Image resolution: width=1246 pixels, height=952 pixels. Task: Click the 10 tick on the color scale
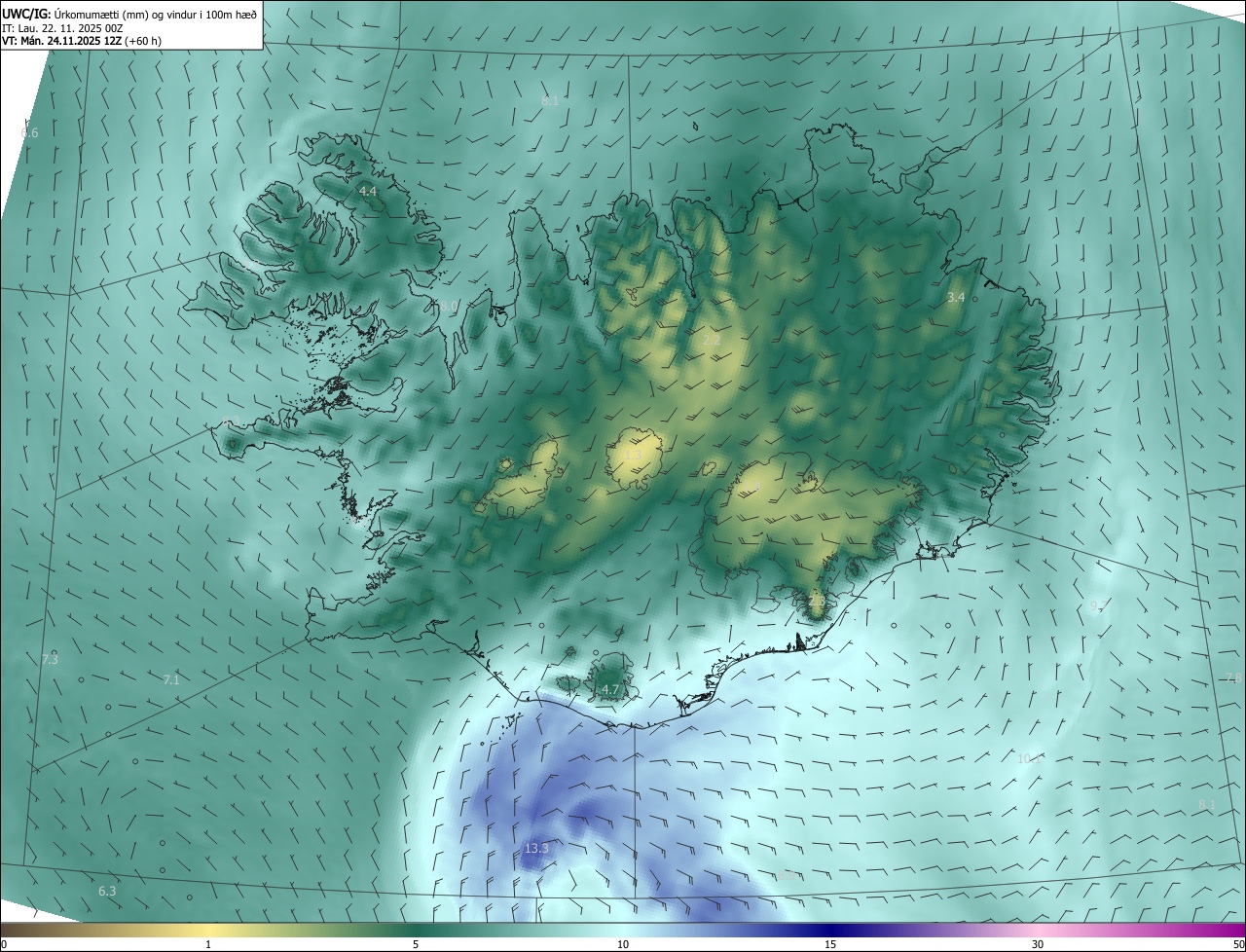pos(623,944)
